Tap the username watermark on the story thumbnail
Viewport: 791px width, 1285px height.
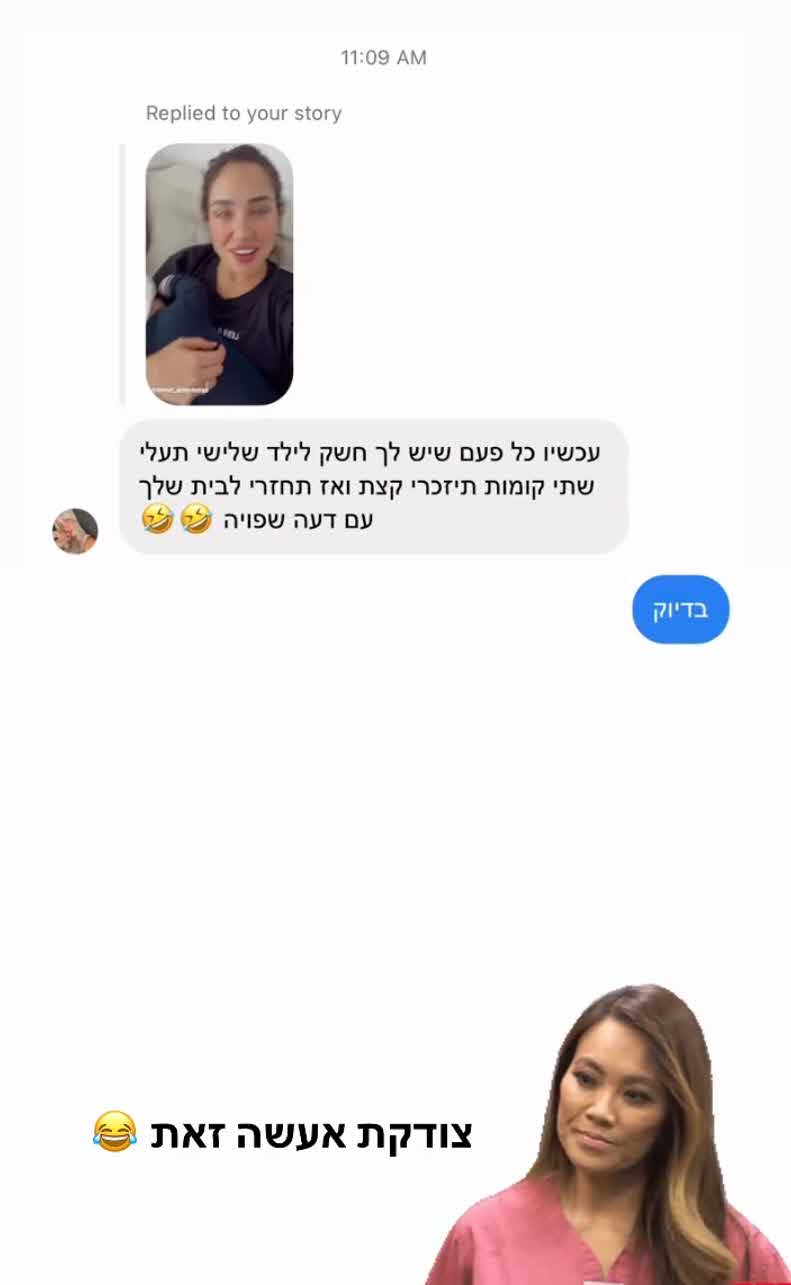(179, 390)
